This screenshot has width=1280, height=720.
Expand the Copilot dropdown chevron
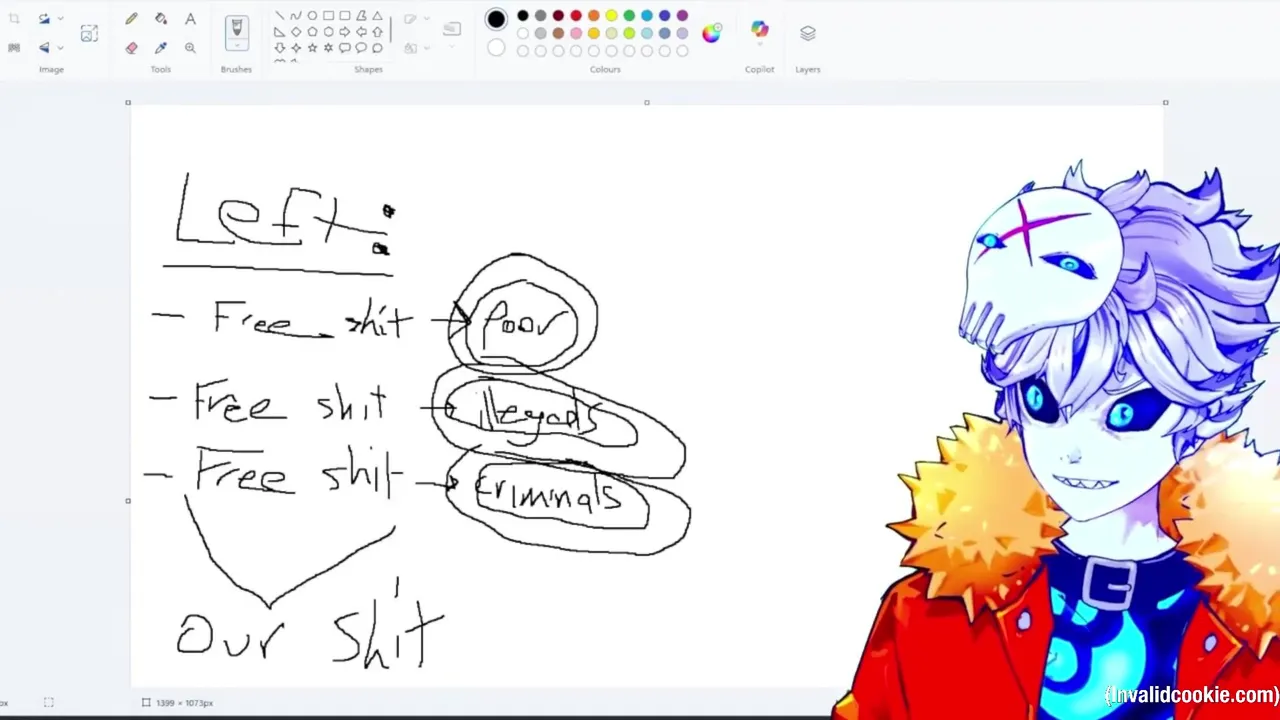coord(760,46)
